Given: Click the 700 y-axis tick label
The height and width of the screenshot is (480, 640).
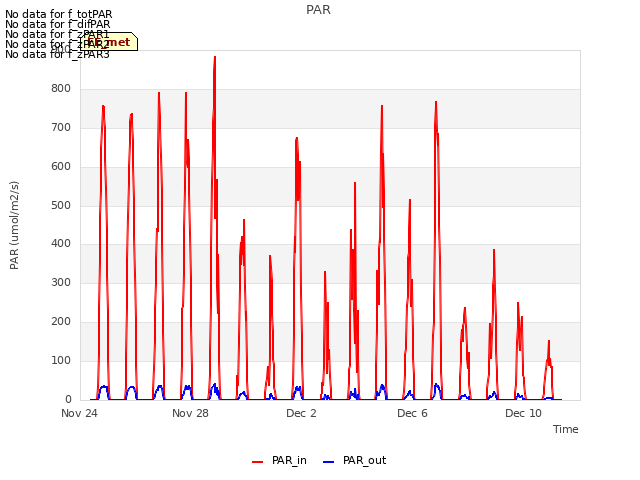Looking at the screenshot, I should click(x=61, y=128).
